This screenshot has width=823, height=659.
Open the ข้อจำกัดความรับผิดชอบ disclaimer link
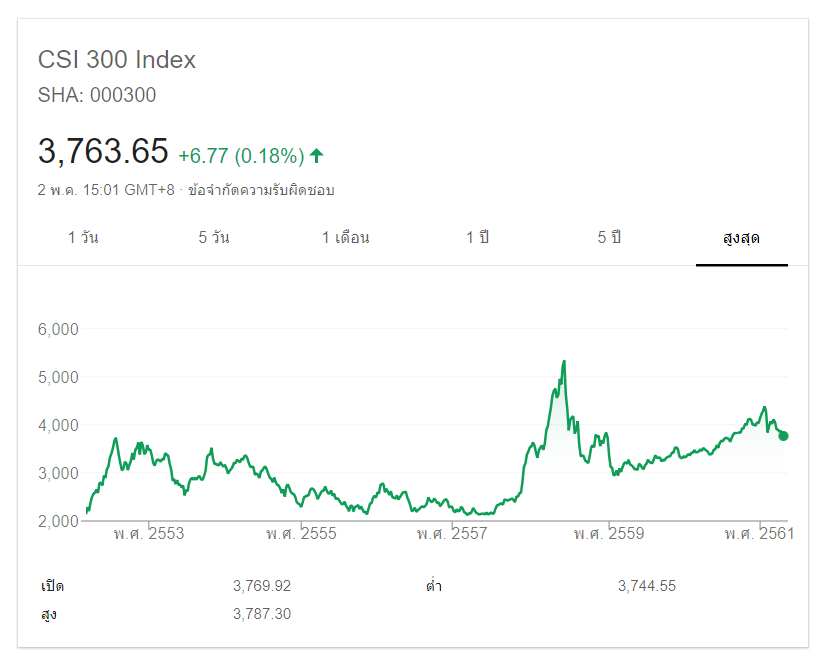[x=268, y=190]
